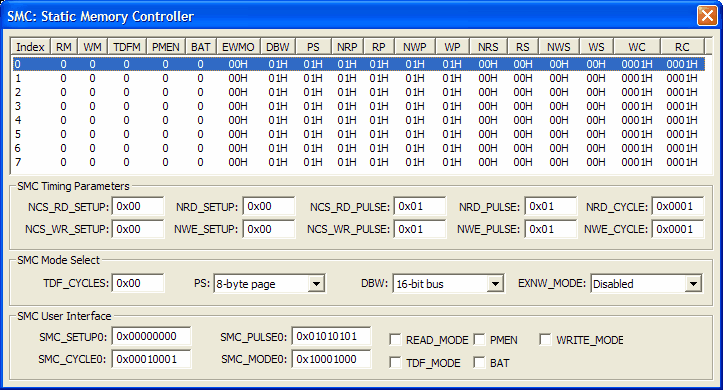Click the RS column header
The image size is (723, 390).
coord(522,47)
